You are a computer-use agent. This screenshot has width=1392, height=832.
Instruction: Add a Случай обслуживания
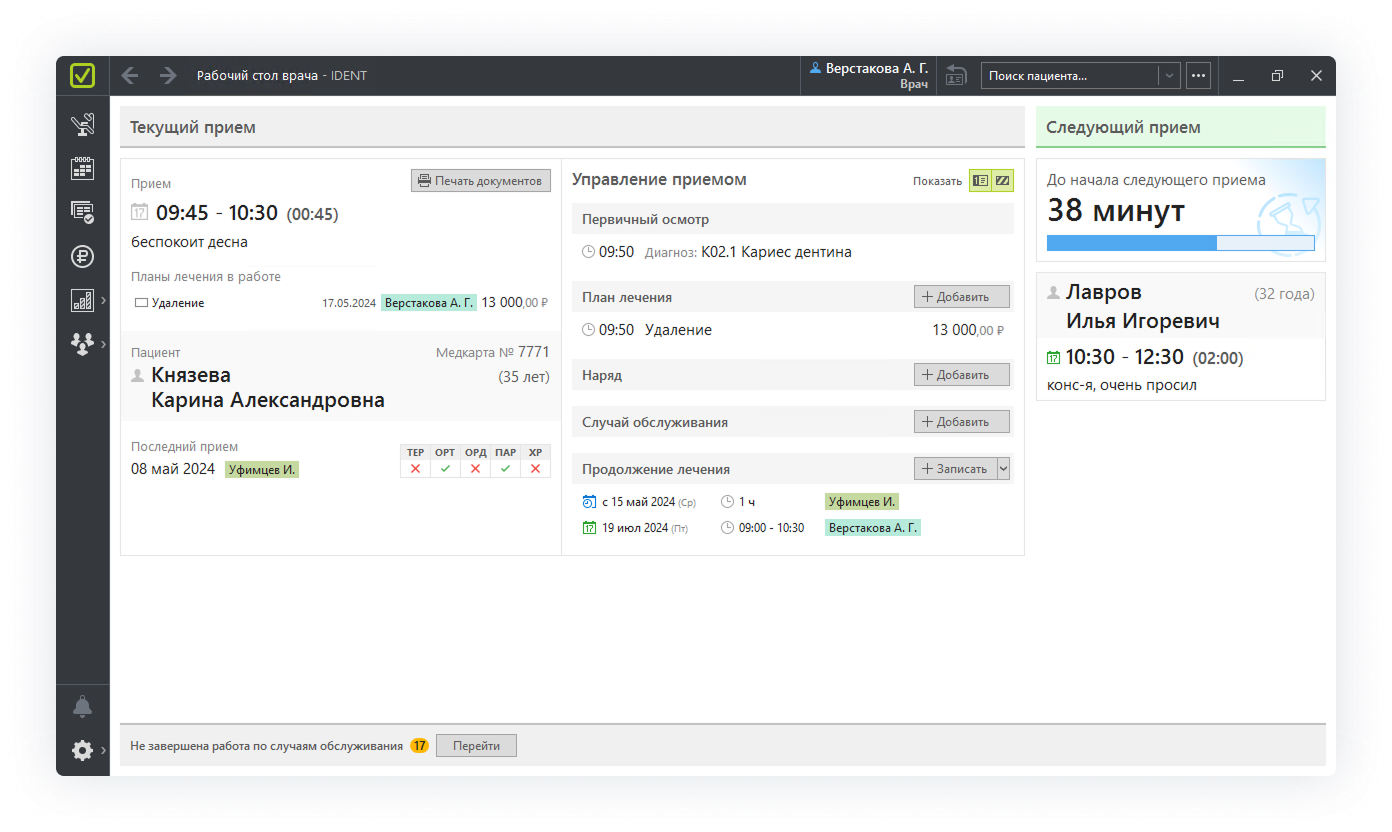tap(962, 422)
